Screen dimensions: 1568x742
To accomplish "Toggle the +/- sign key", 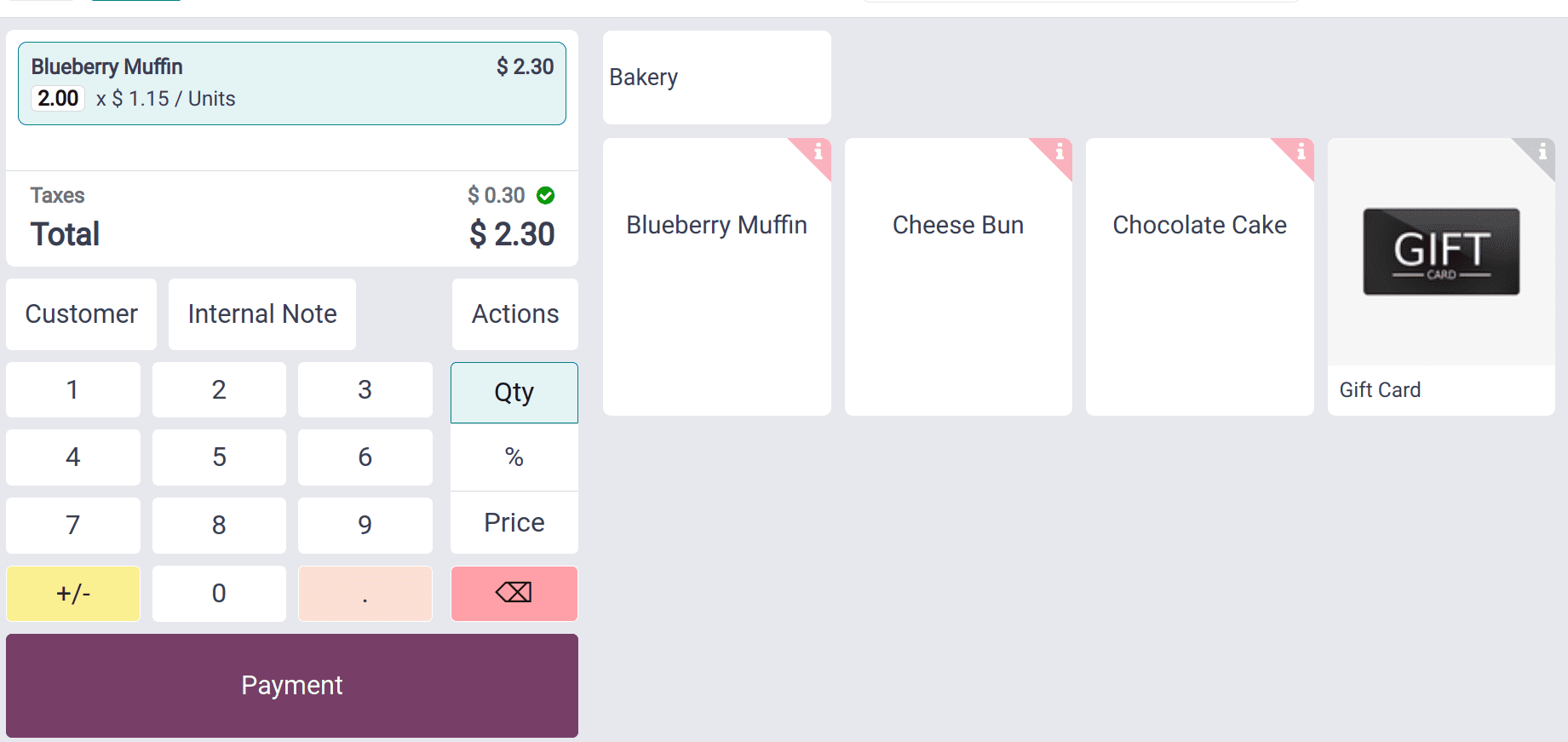I will coord(73,594).
